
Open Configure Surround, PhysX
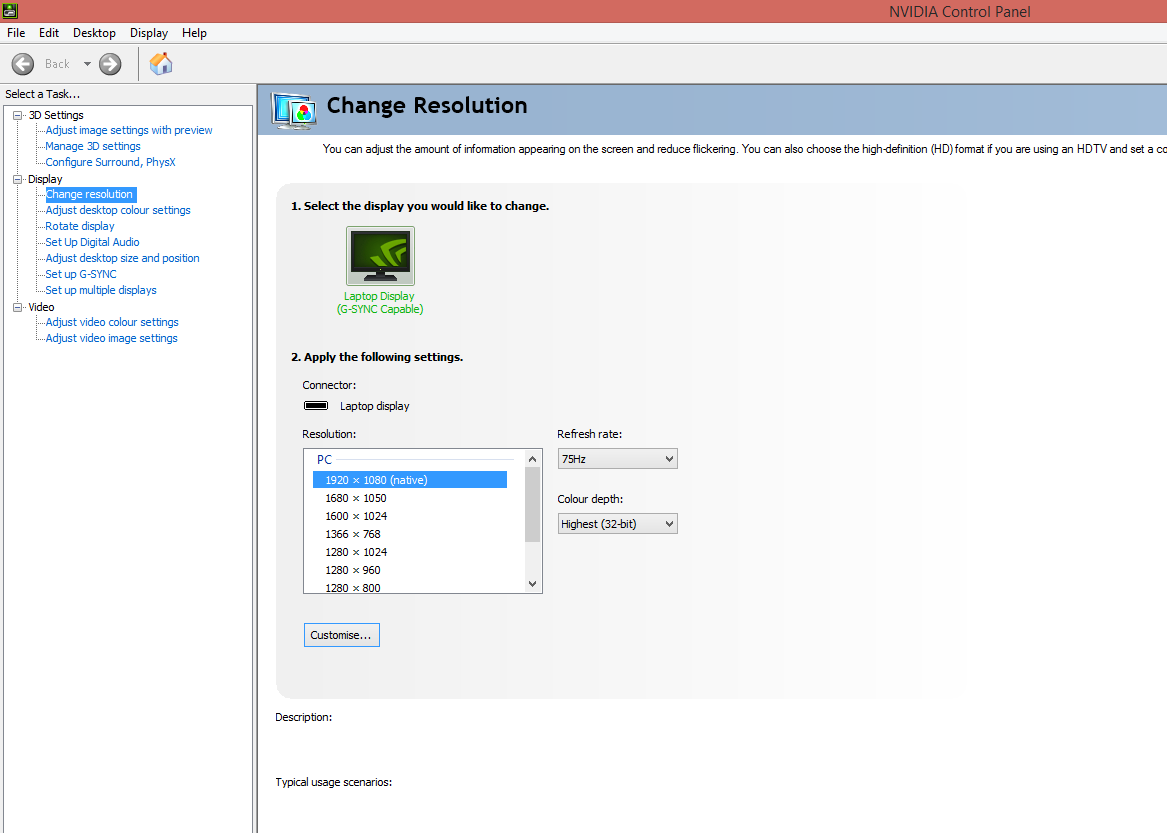pyautogui.click(x=111, y=162)
